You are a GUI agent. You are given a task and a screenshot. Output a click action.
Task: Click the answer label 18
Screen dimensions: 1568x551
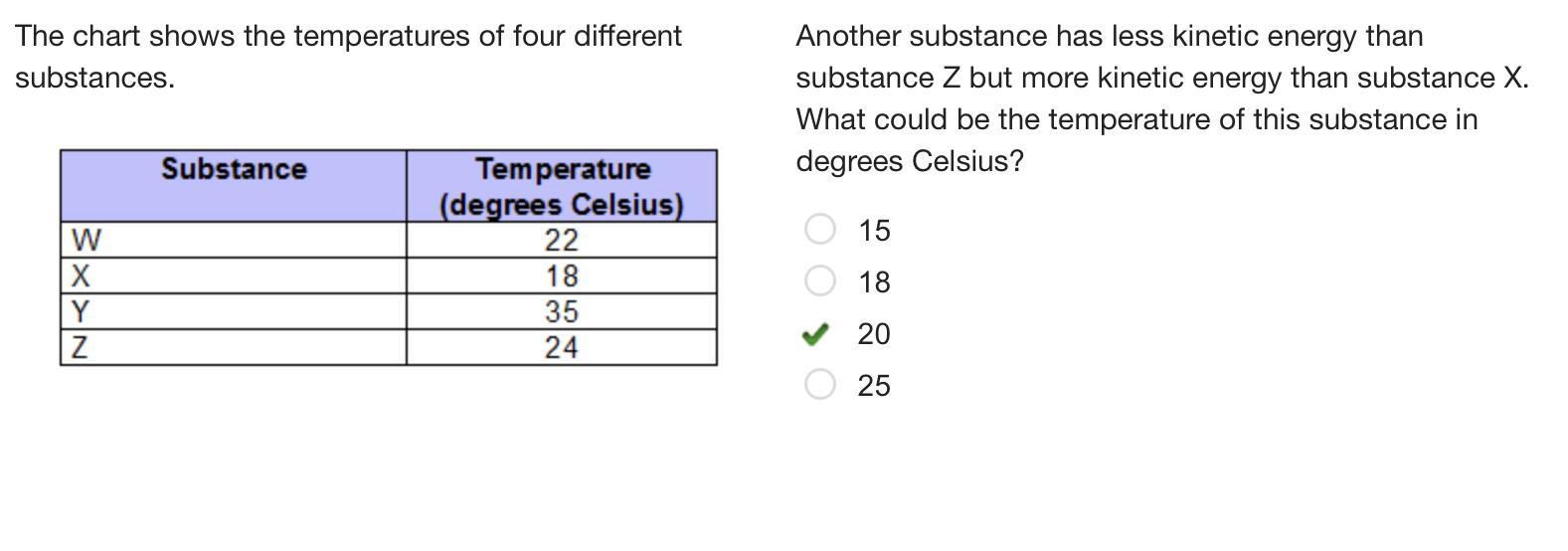[x=874, y=282]
